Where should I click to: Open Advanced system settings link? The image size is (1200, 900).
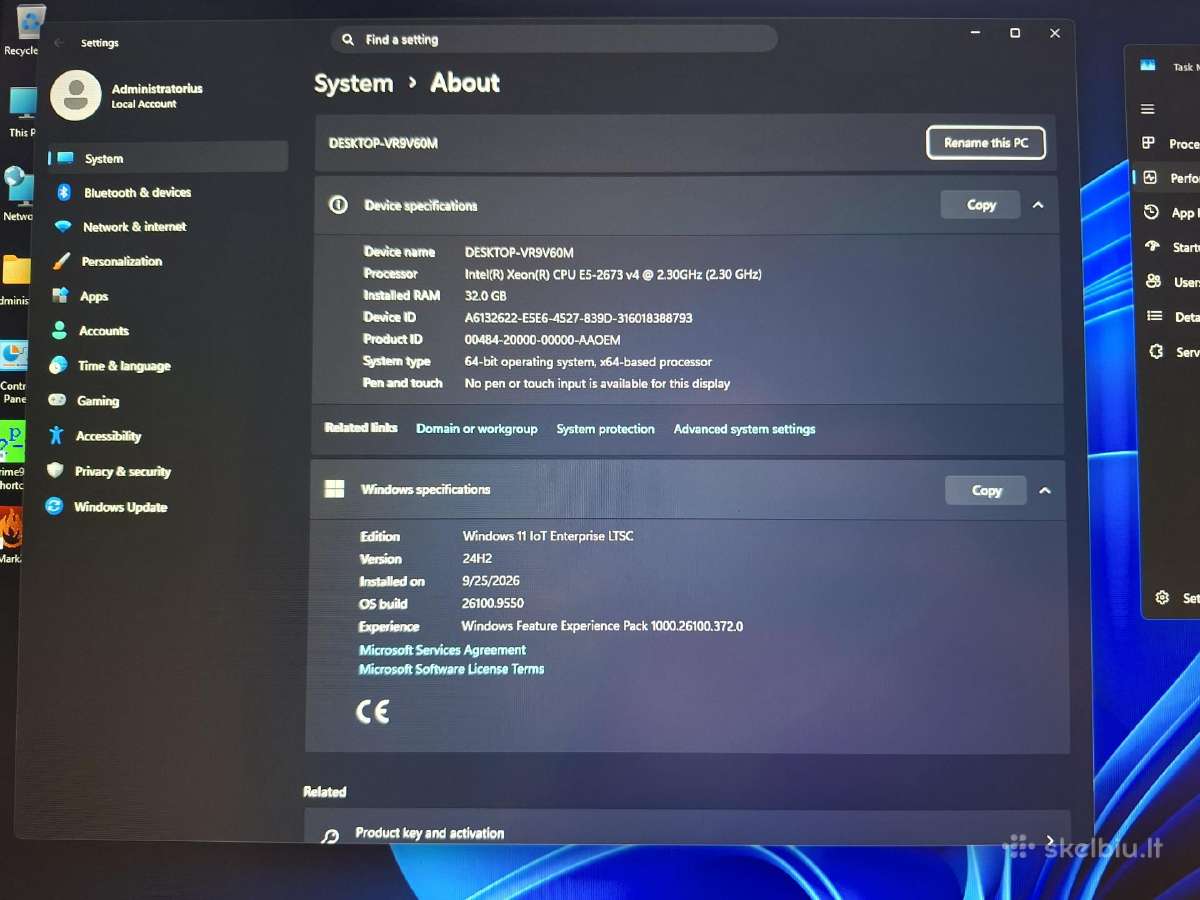pyautogui.click(x=745, y=428)
